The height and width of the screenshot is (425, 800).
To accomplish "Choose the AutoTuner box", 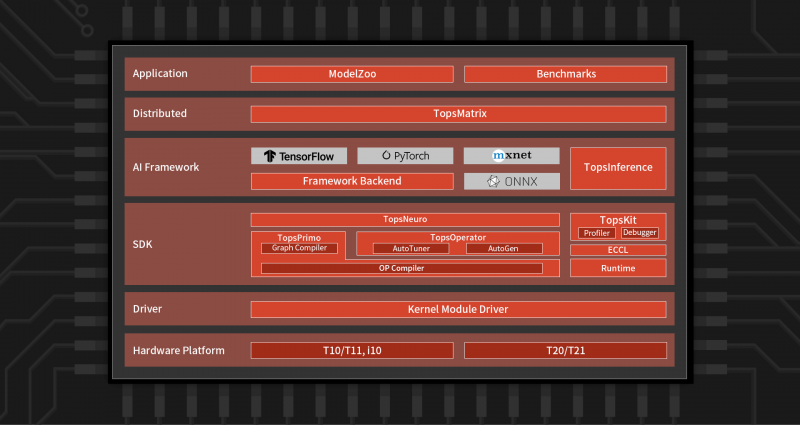I will (x=407, y=248).
